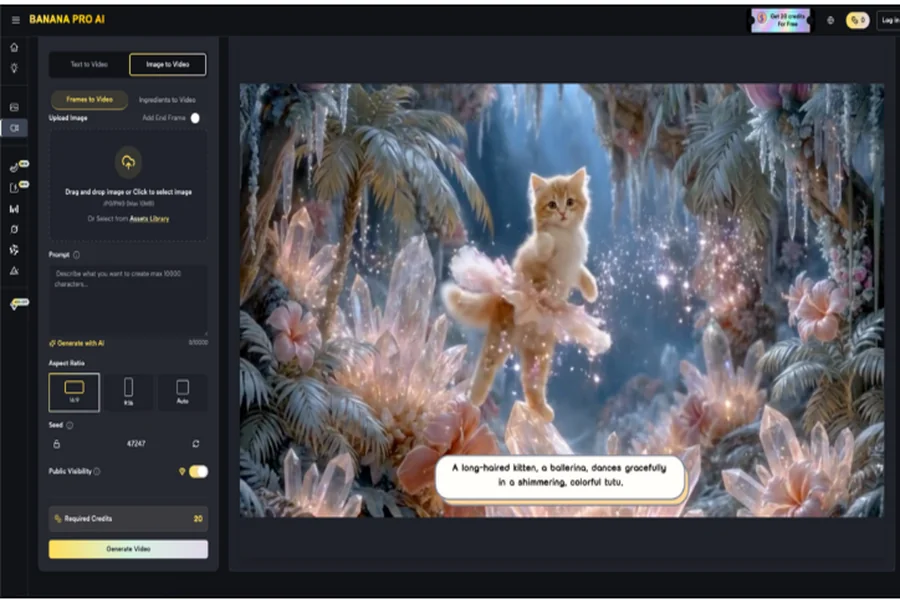Image resolution: width=900 pixels, height=600 pixels.
Task: Open the image tool in the sidebar
Action: pyautogui.click(x=14, y=107)
